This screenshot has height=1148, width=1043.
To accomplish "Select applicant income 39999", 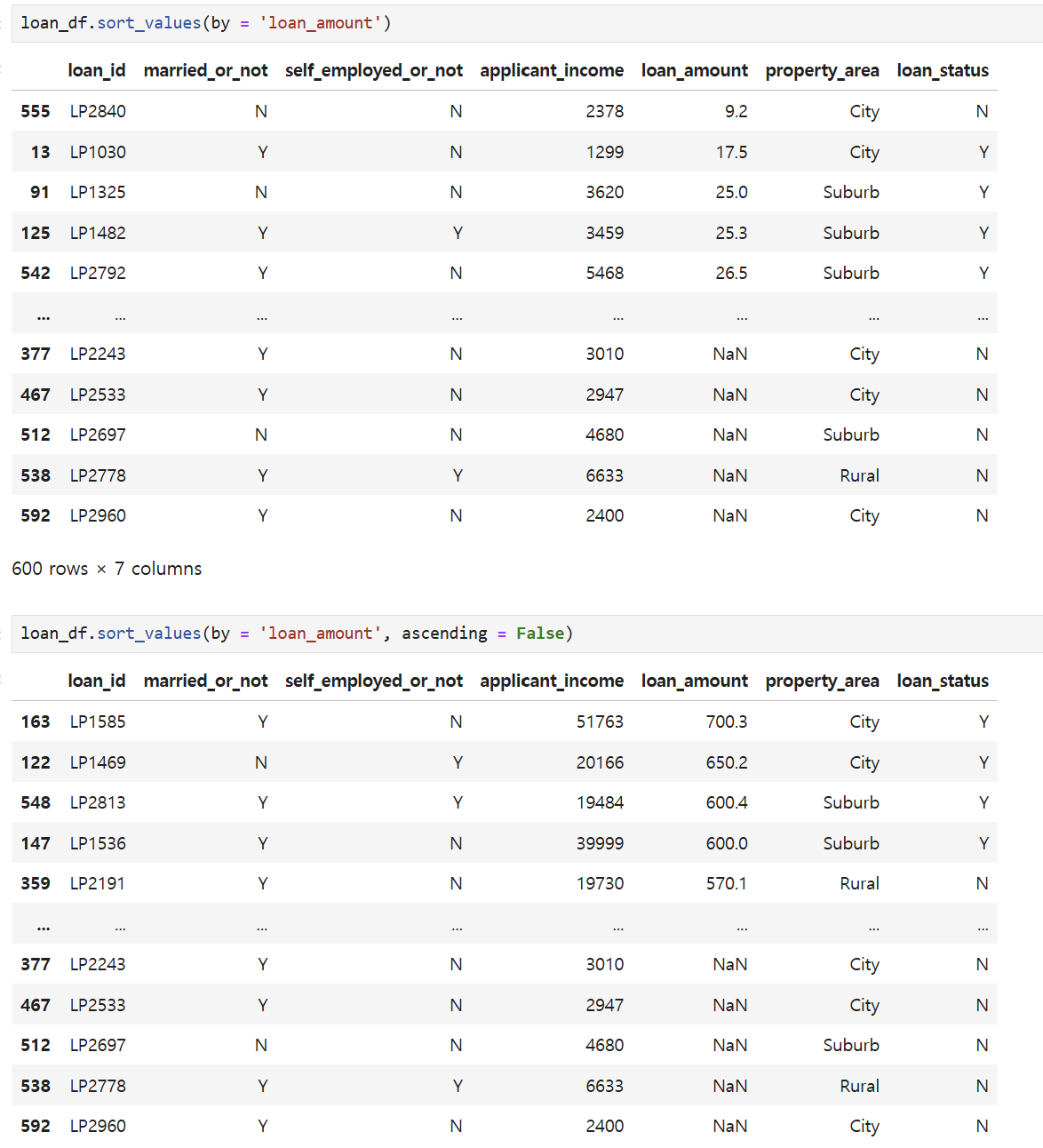I will pos(600,843).
